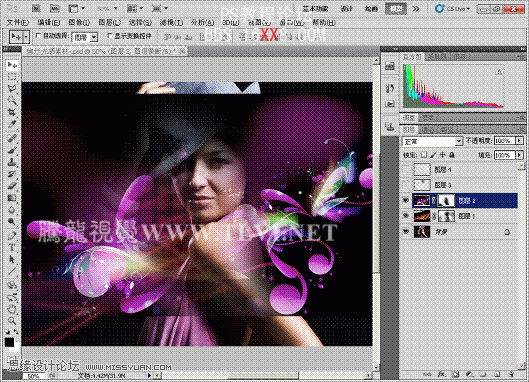
Task: Open the auto-select 图层 type dropdown
Action: (x=85, y=37)
